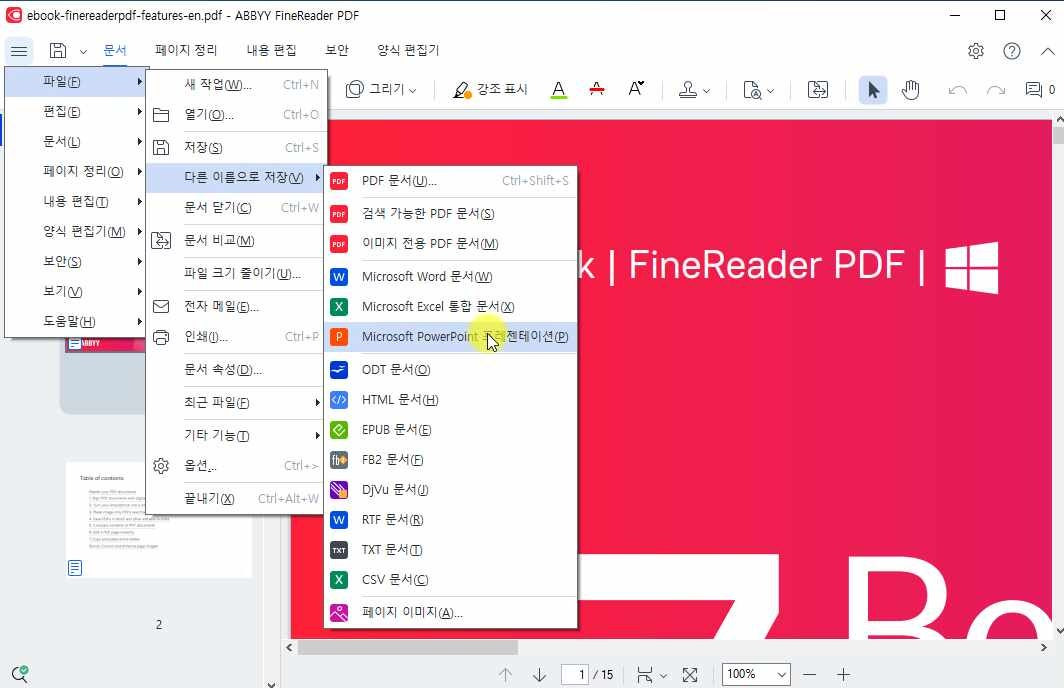Open the 편집(E) submenu

tap(76, 112)
